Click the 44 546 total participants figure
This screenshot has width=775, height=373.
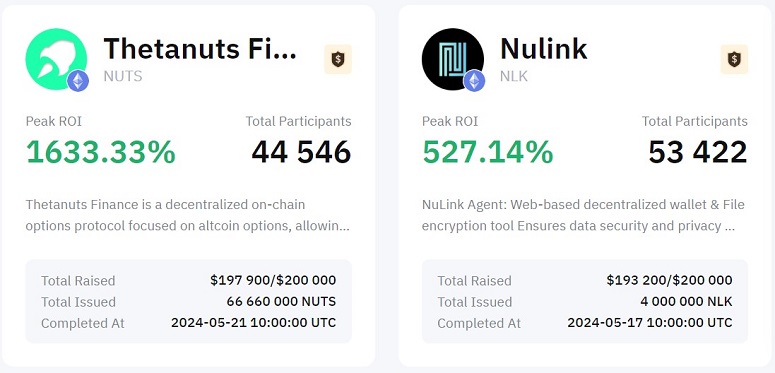pos(301,152)
